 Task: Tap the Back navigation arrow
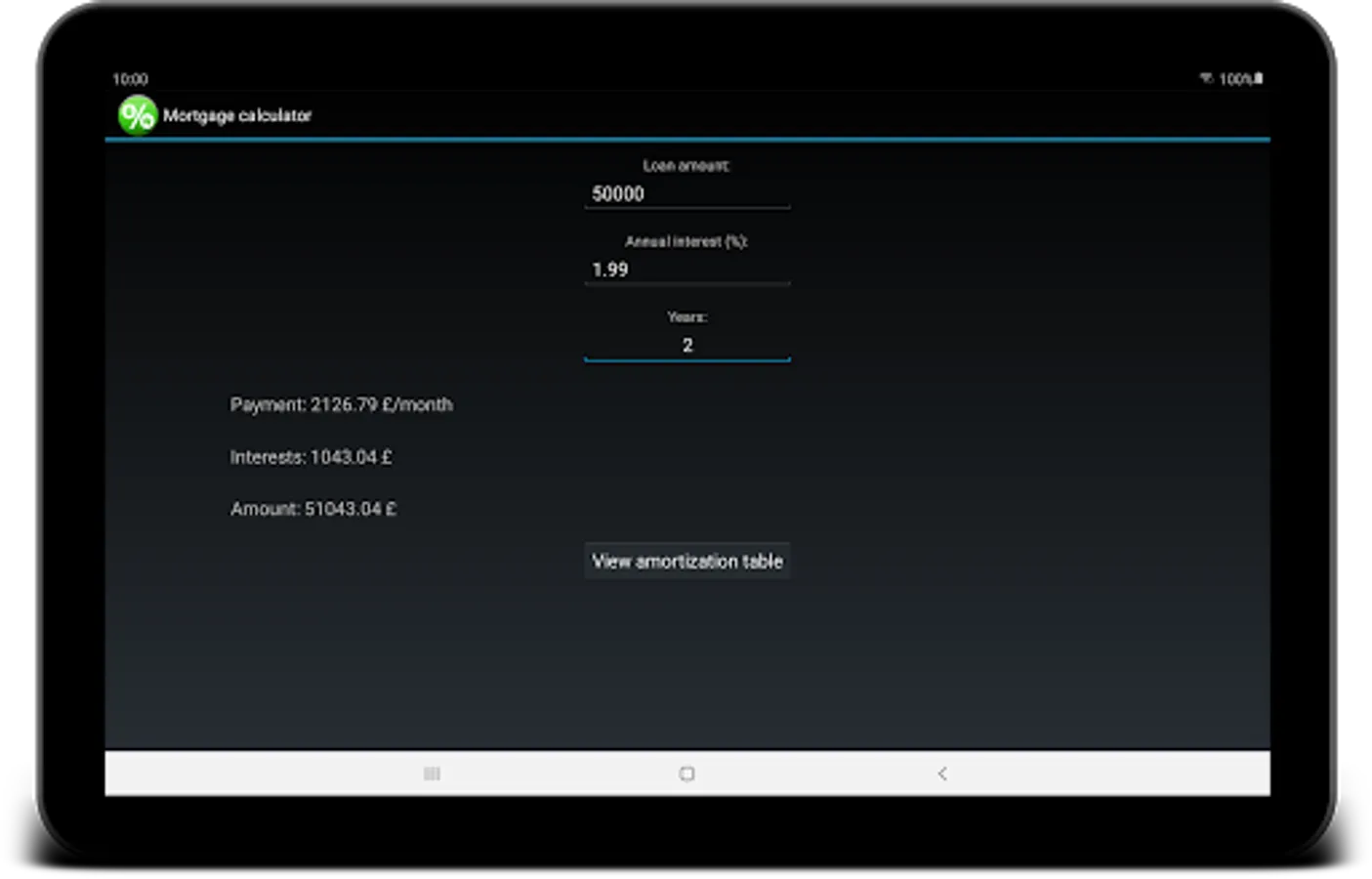click(942, 774)
